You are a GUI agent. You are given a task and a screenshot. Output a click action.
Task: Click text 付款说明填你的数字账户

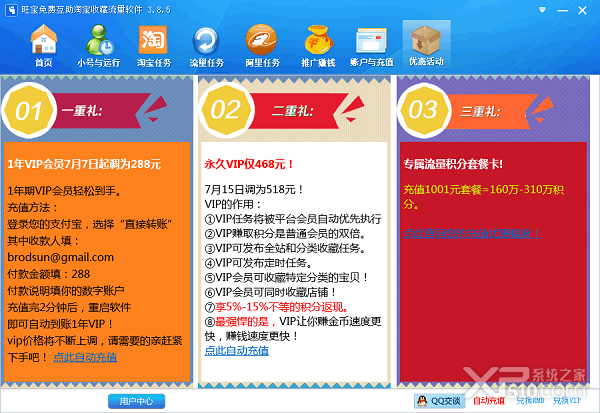(x=66, y=291)
